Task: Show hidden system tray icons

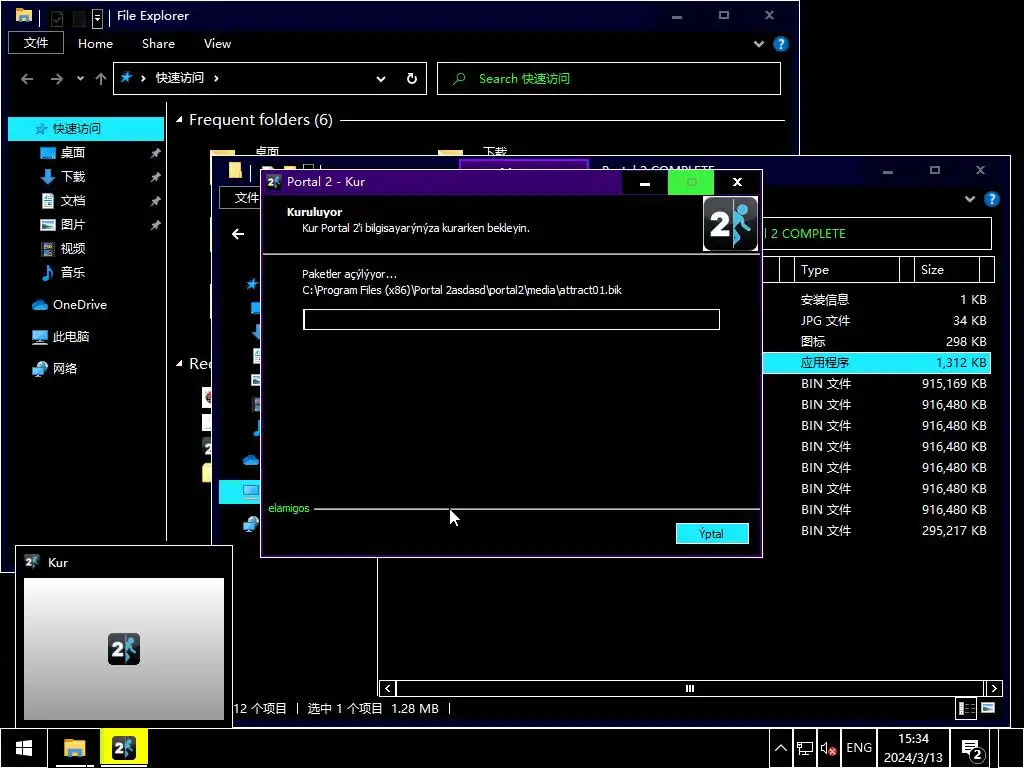Action: click(780, 748)
